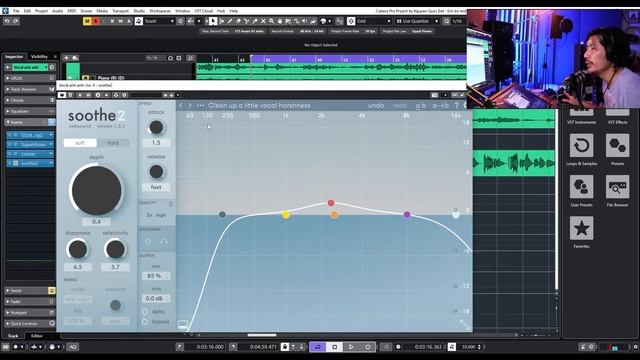Open the Transport menu

pos(120,11)
